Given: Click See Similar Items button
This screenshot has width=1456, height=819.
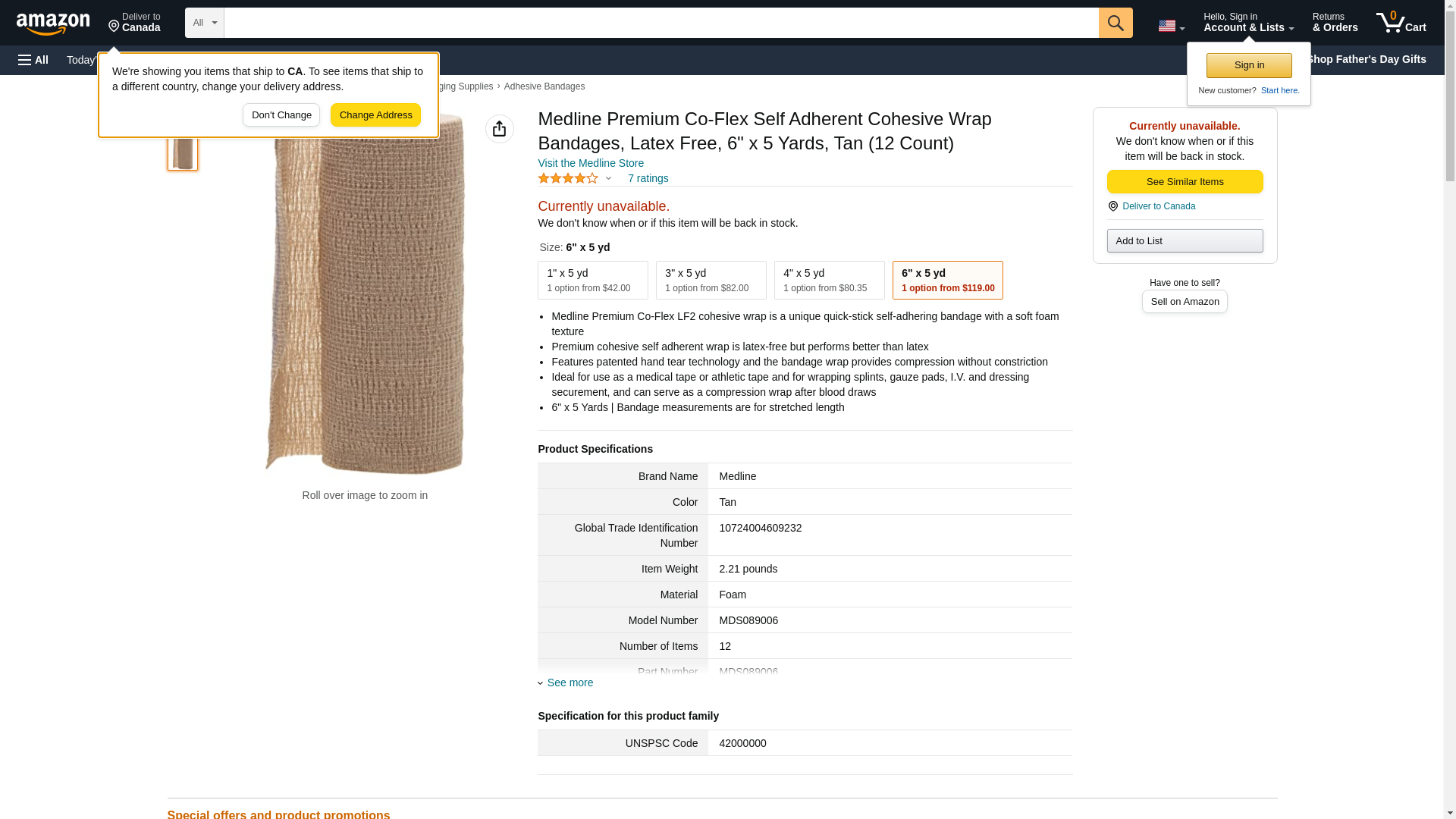Looking at the screenshot, I should click(x=1184, y=181).
